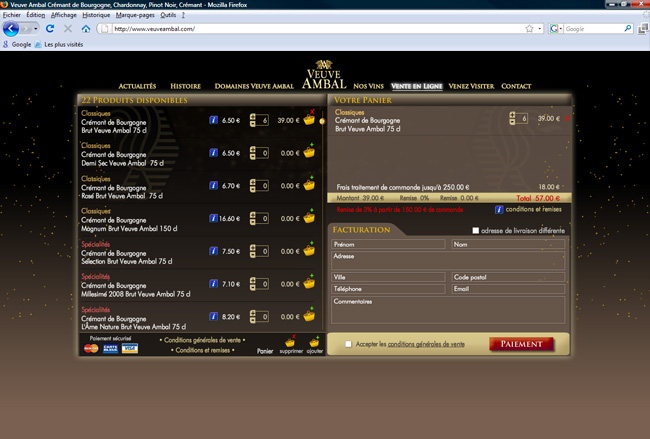Click the ajouter basket legend icon
Screen dimensions: 650x439
(x=314, y=342)
